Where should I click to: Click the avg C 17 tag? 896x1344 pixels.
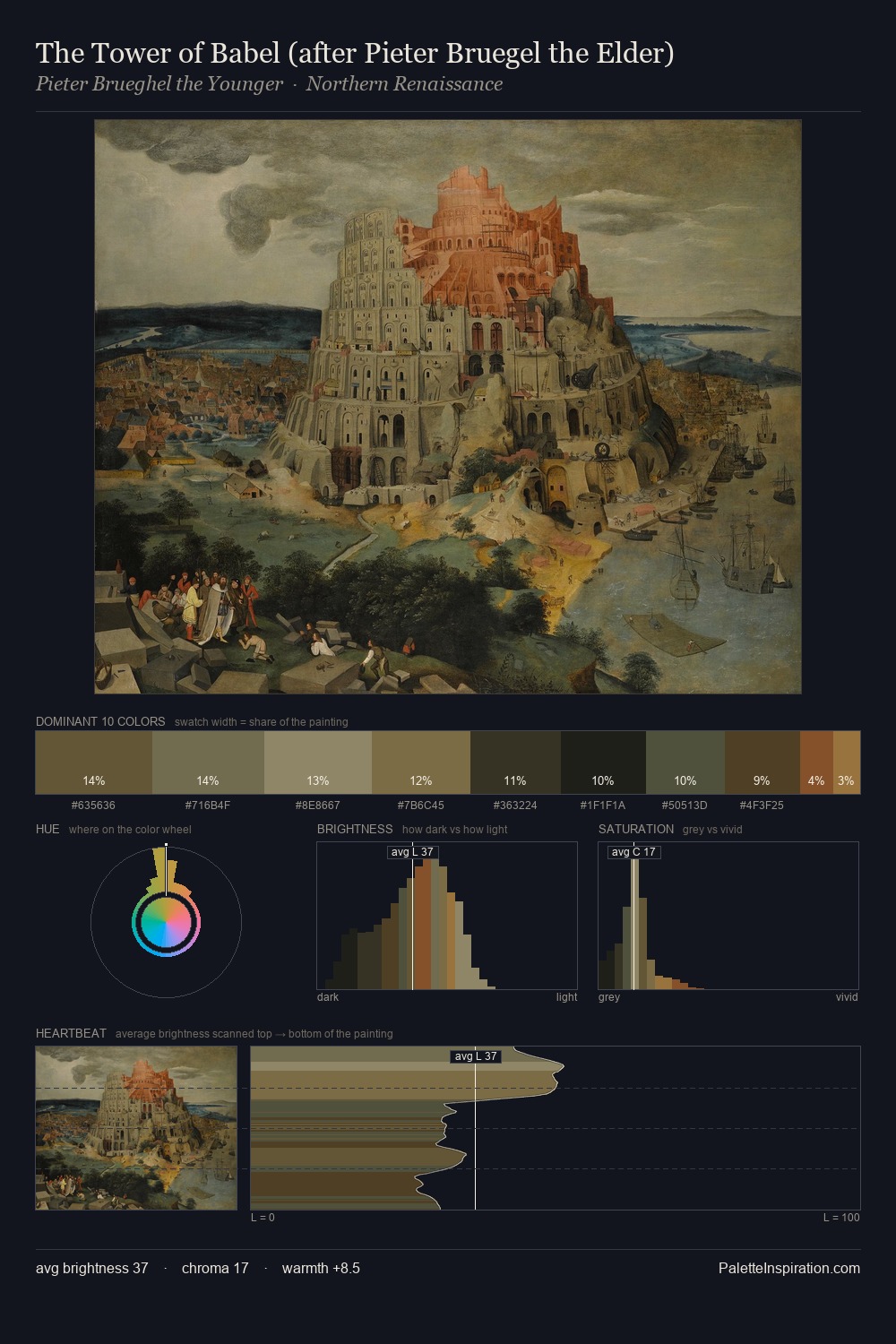pos(633,852)
